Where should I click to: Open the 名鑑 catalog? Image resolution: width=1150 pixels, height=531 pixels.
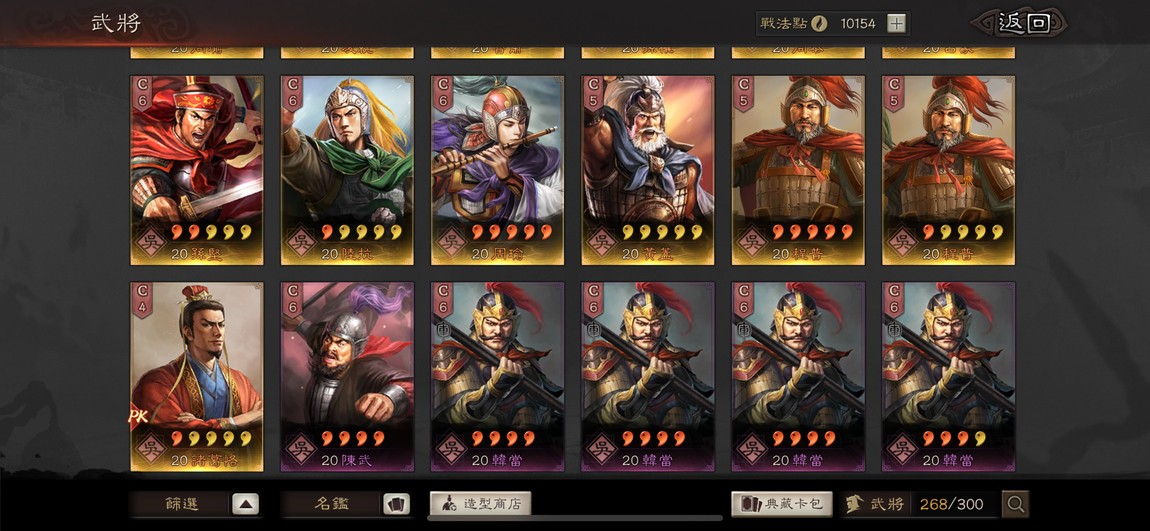tap(331, 504)
